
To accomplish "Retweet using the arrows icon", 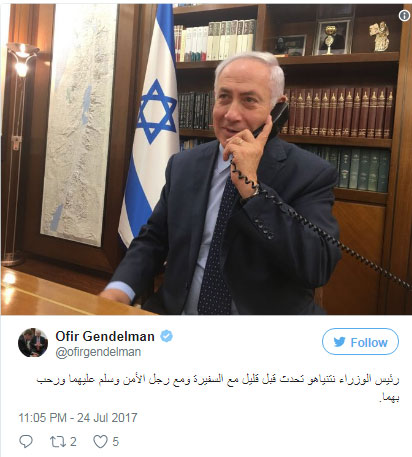I will click(58, 442).
